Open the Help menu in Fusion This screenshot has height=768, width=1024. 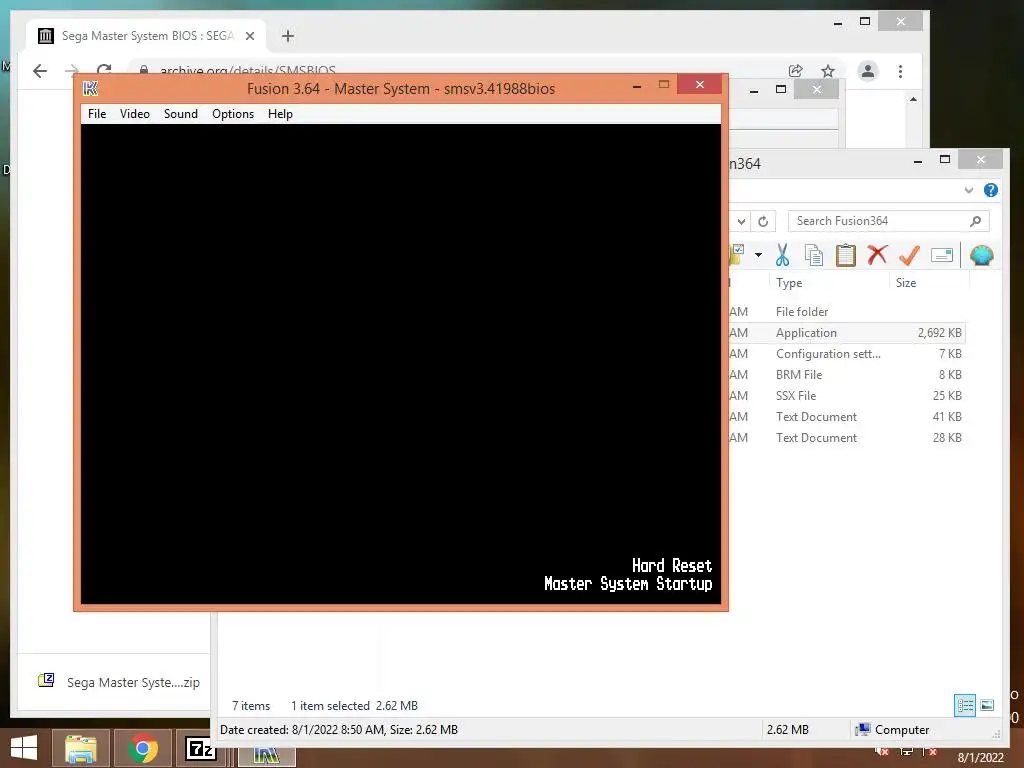pos(280,114)
